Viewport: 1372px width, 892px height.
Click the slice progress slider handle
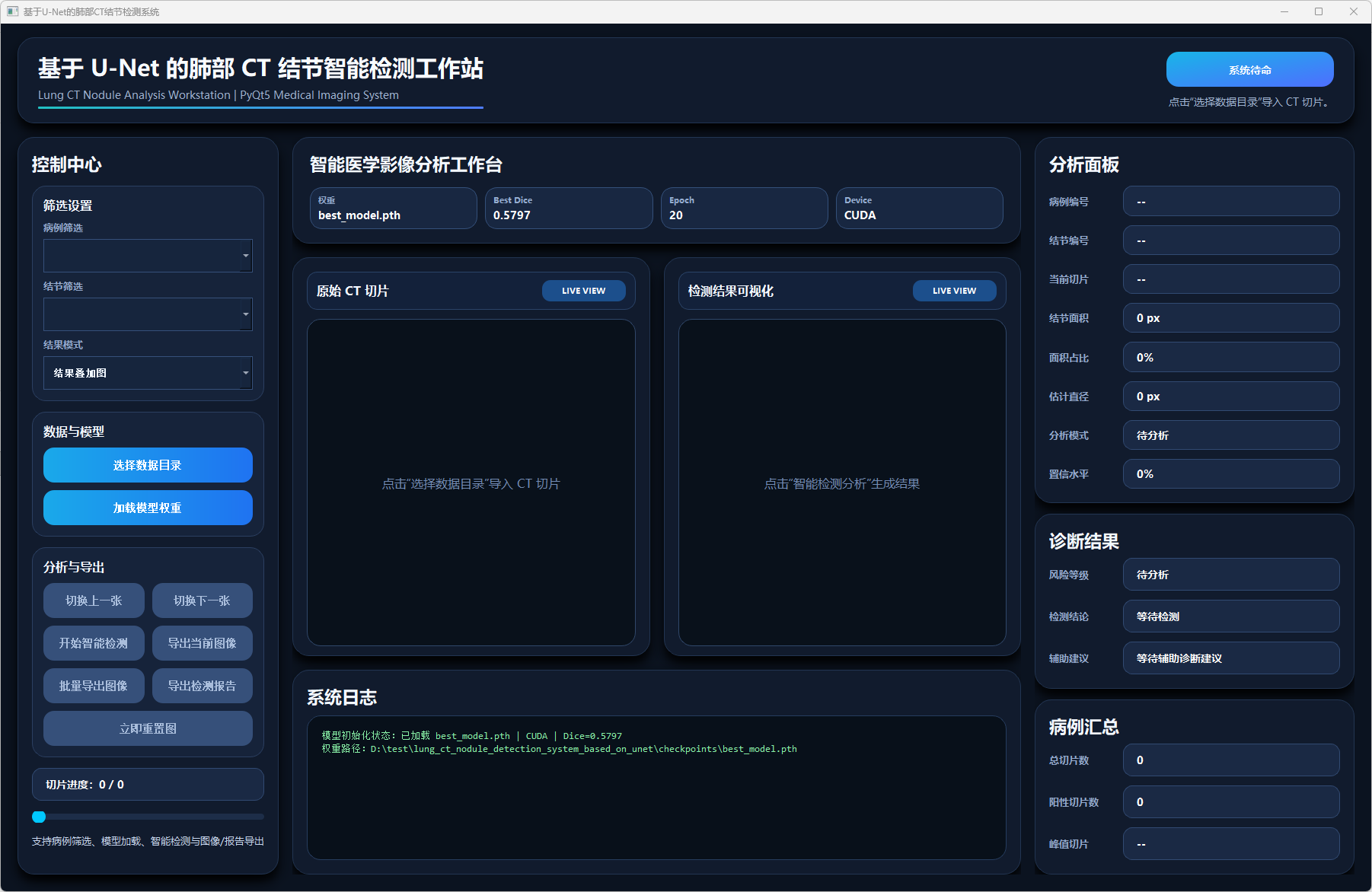(x=39, y=817)
